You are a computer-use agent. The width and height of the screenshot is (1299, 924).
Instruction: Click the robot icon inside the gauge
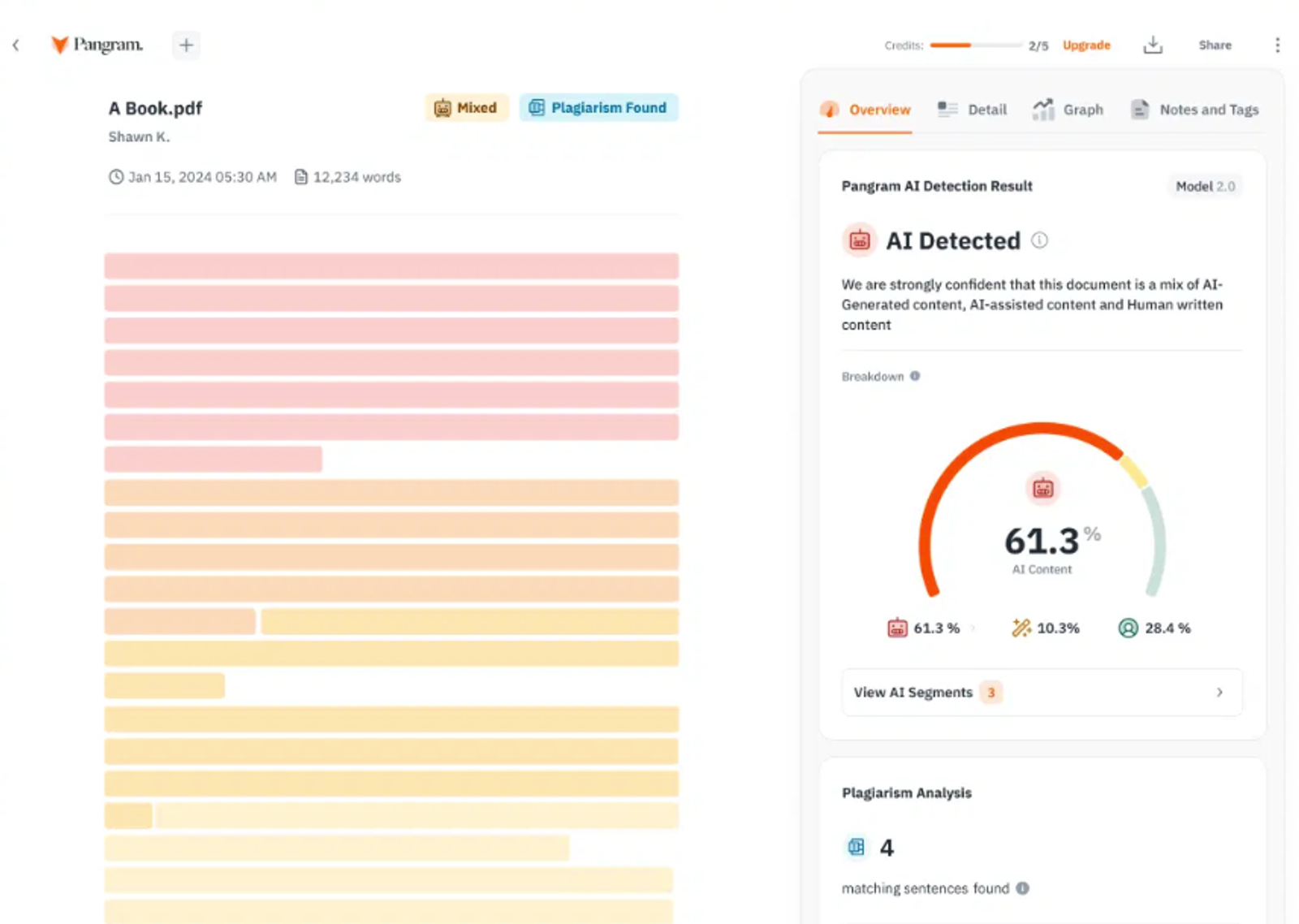tap(1043, 488)
